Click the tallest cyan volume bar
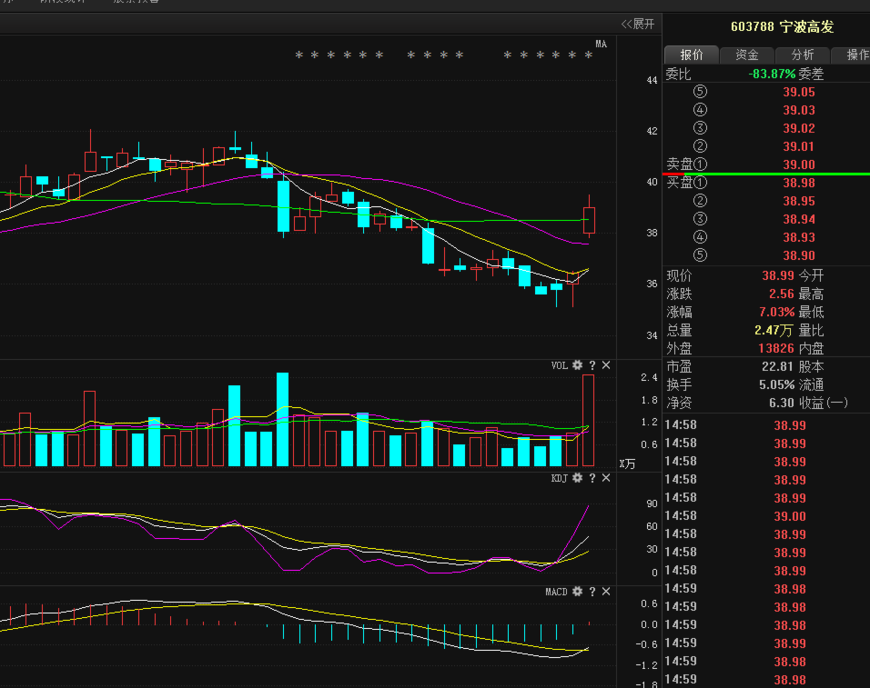 coord(282,419)
